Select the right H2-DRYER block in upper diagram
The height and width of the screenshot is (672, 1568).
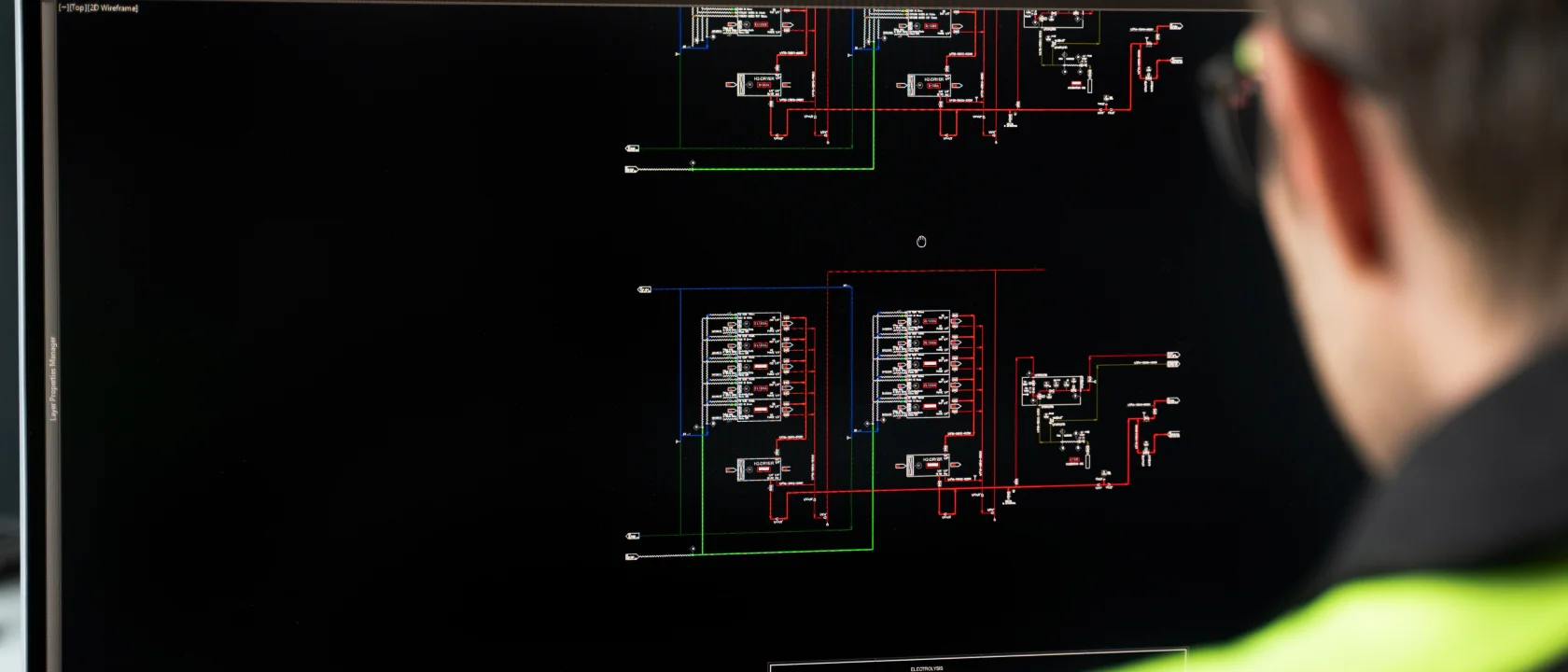pos(929,84)
